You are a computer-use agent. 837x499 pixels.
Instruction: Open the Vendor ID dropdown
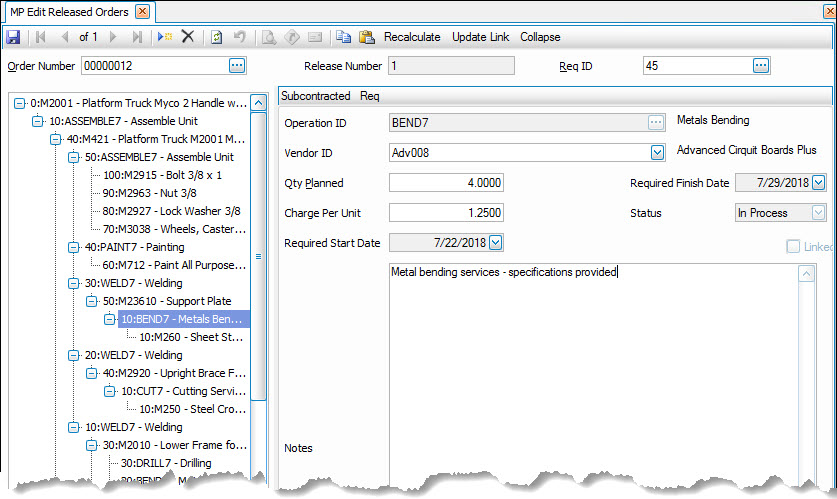(x=657, y=153)
